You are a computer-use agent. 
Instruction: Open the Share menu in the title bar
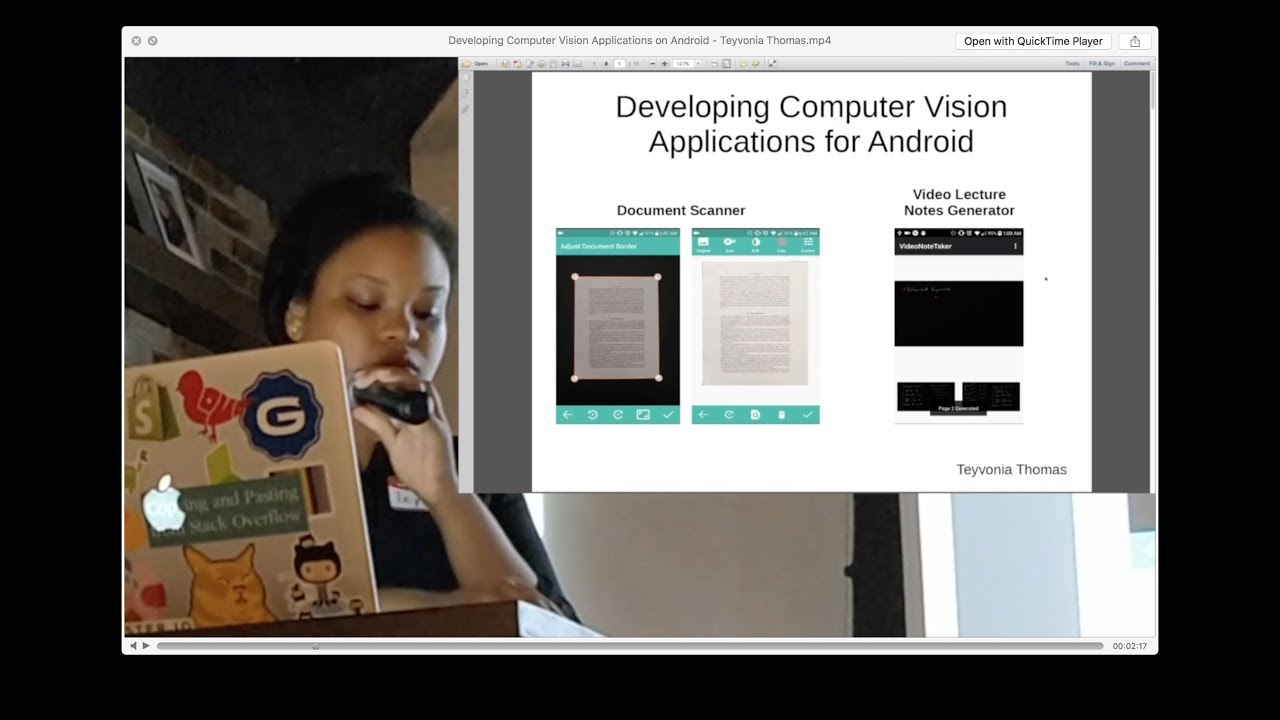point(1135,41)
